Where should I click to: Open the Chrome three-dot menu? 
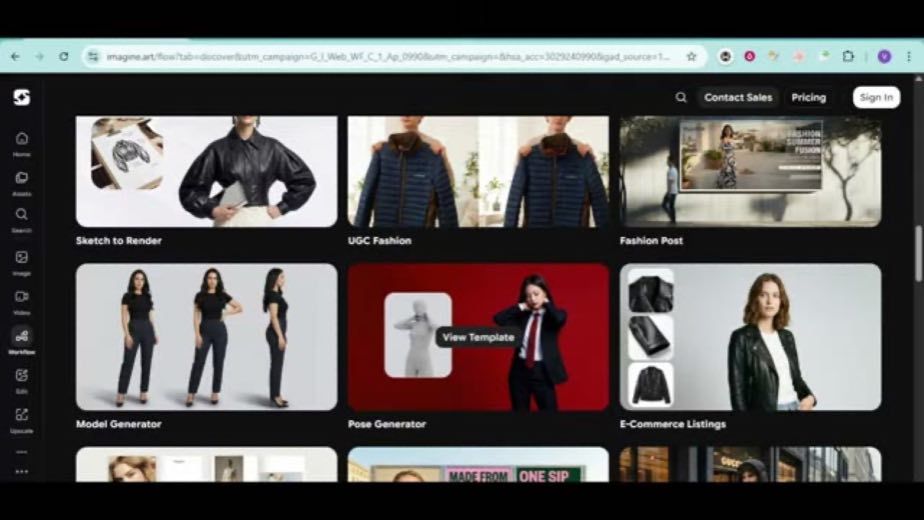point(909,57)
